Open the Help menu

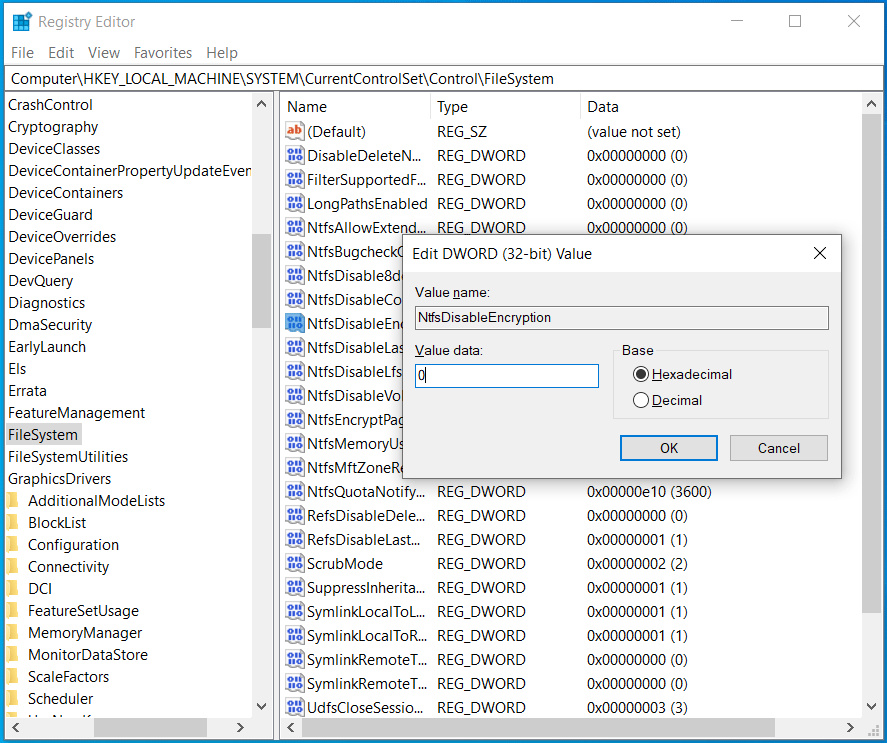pyautogui.click(x=221, y=52)
